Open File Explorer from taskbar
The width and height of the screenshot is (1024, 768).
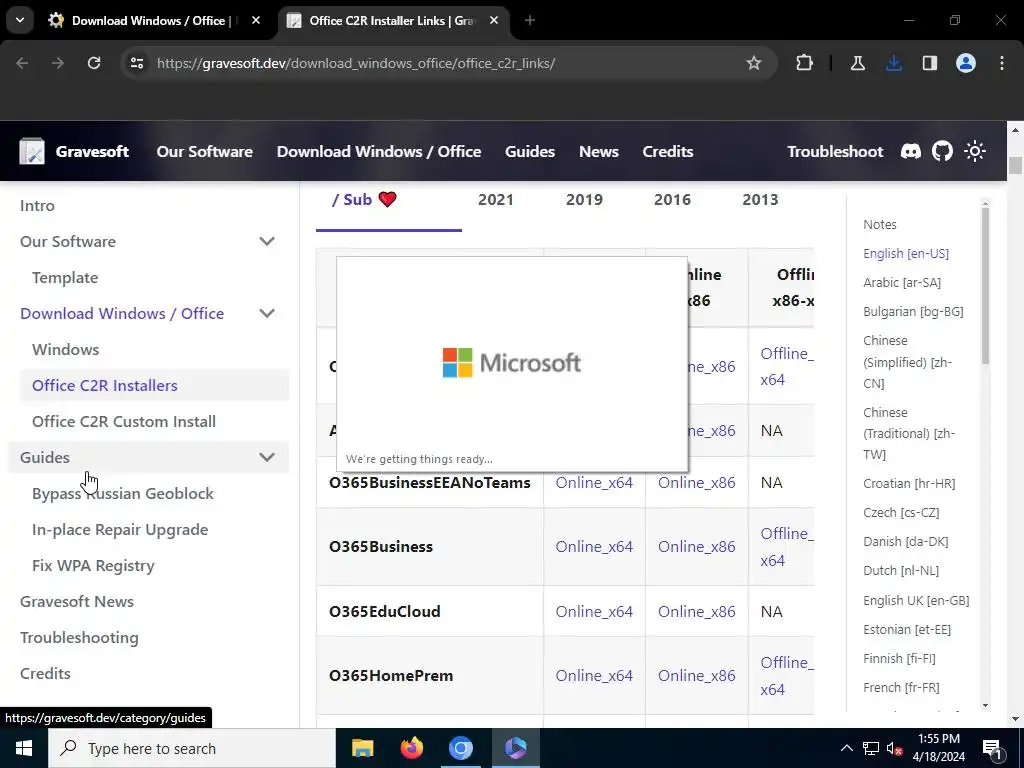(362, 748)
